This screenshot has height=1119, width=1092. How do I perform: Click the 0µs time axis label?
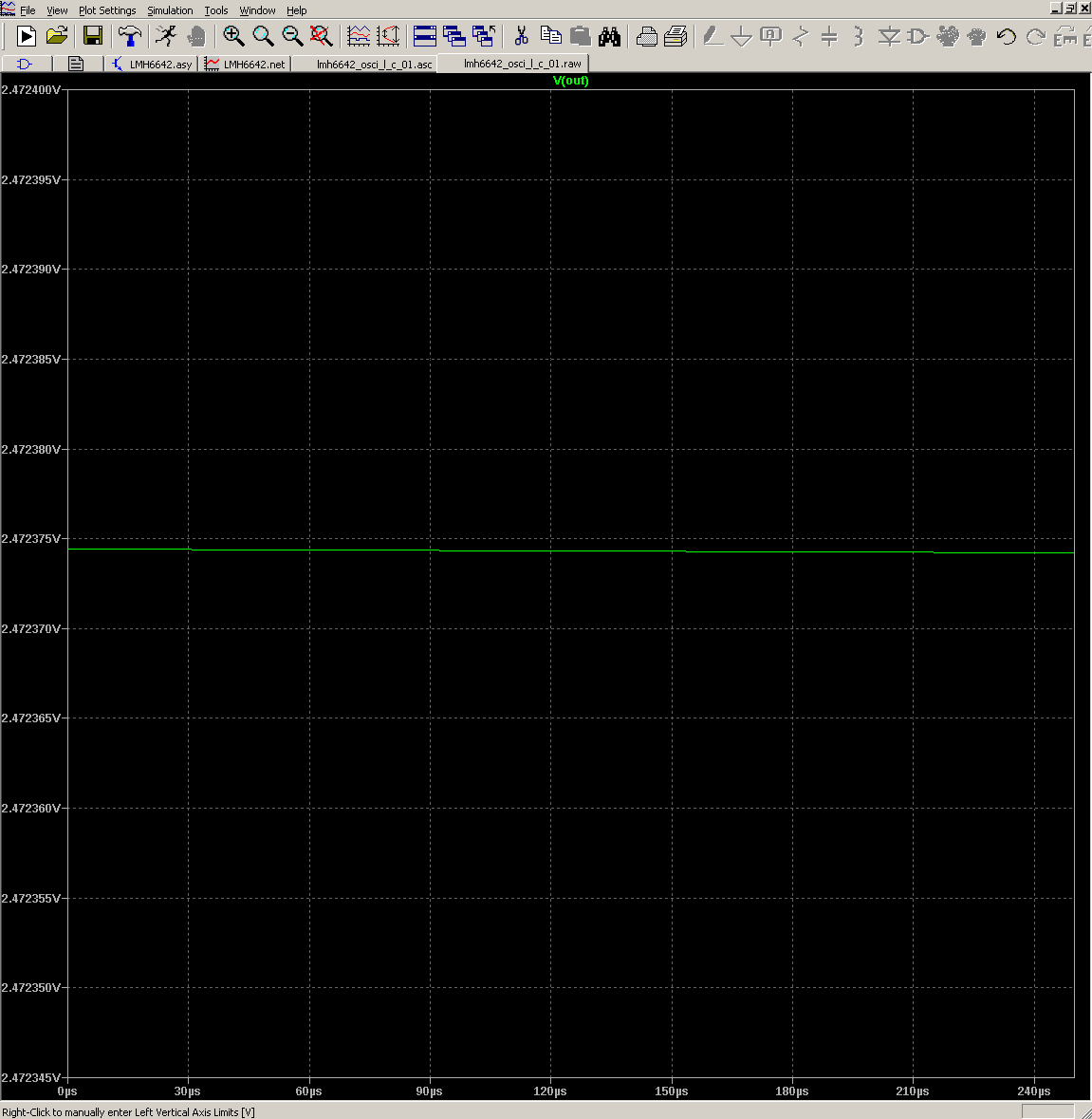pyautogui.click(x=67, y=1091)
